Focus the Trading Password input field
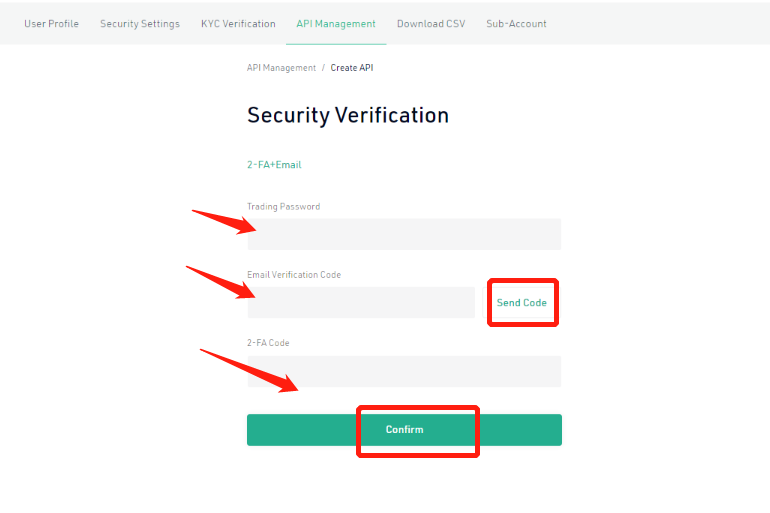The width and height of the screenshot is (770, 513). point(404,234)
